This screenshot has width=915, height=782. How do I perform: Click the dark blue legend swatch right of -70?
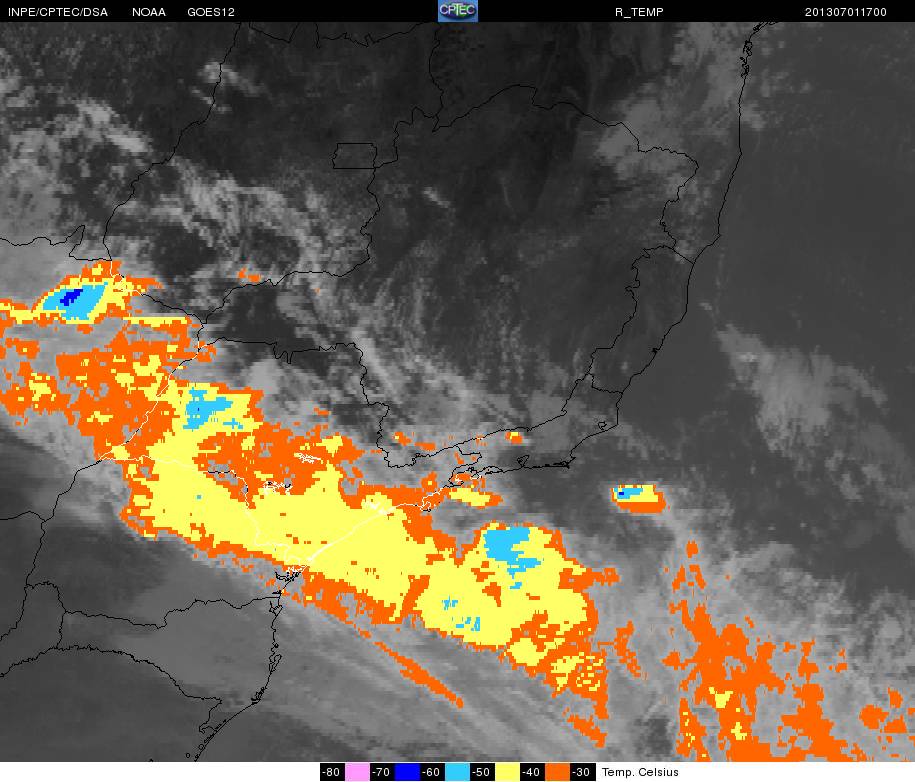tap(407, 771)
